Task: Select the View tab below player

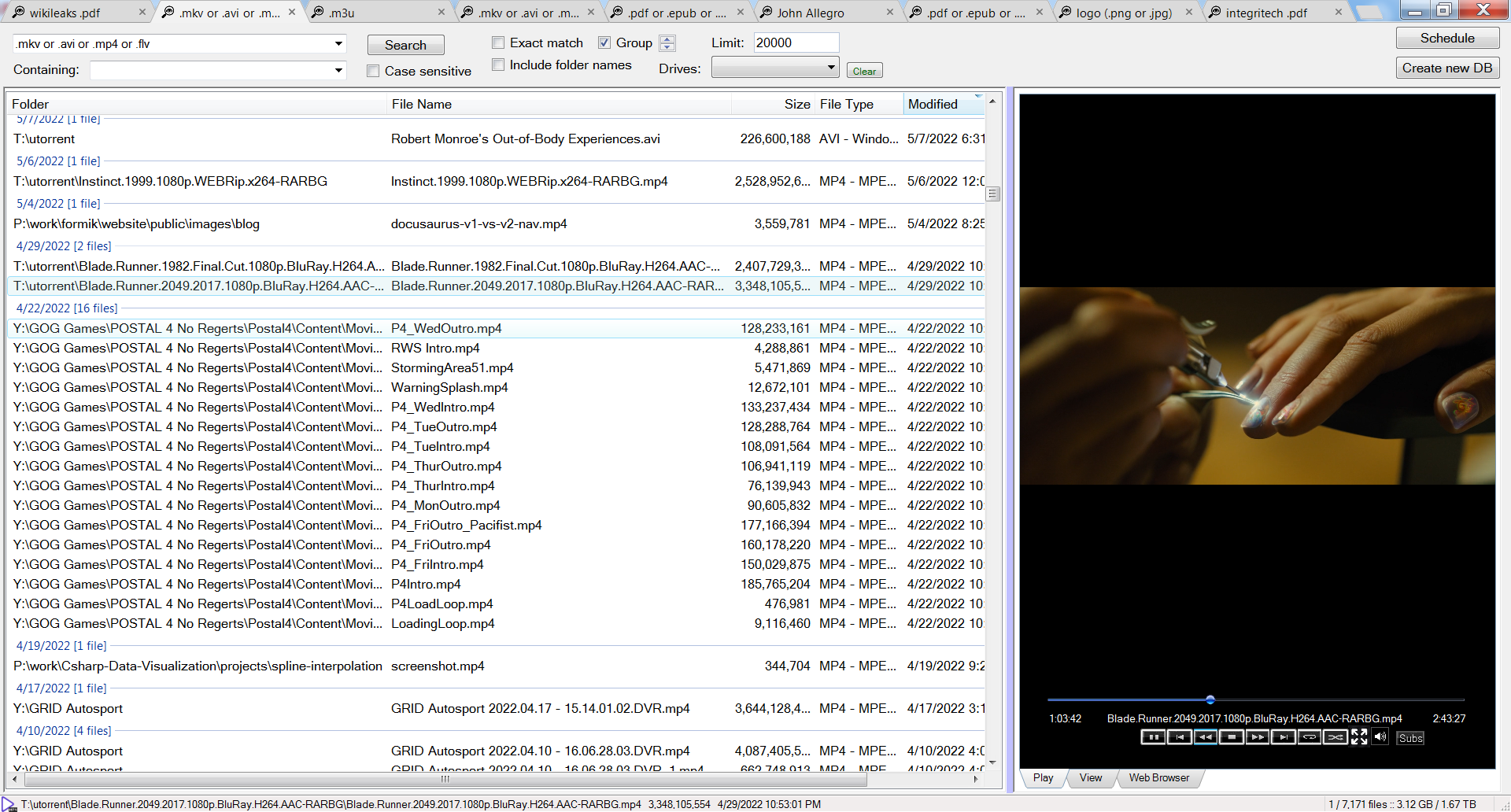Action: (x=1090, y=777)
